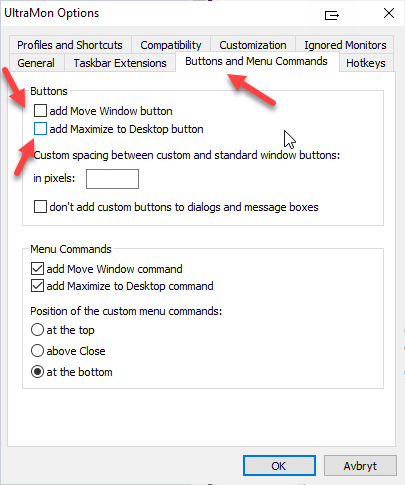
Task: Open the Profiles and Shortcuts tab
Action: [70, 45]
